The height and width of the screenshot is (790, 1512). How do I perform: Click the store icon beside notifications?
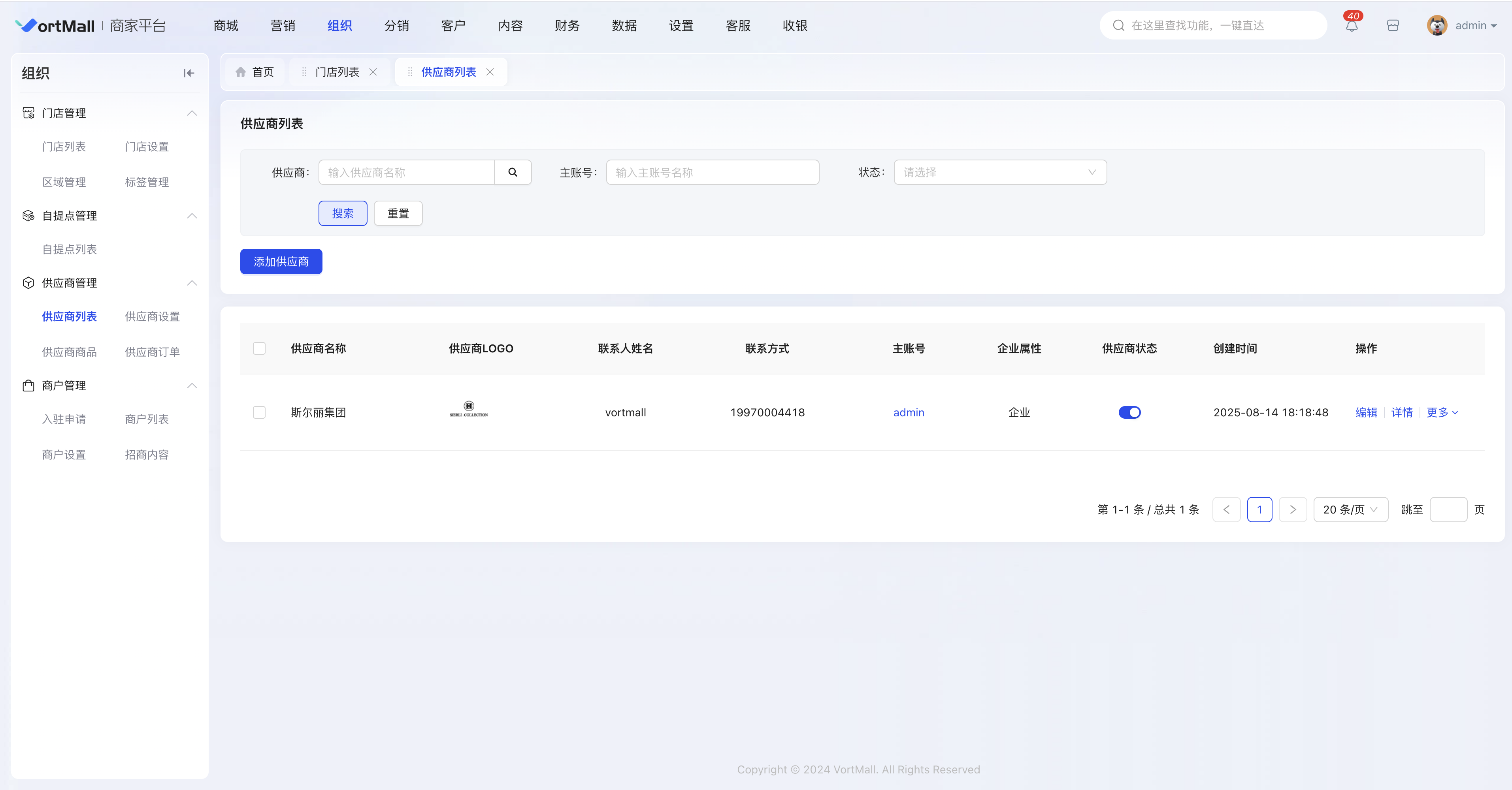[1393, 26]
